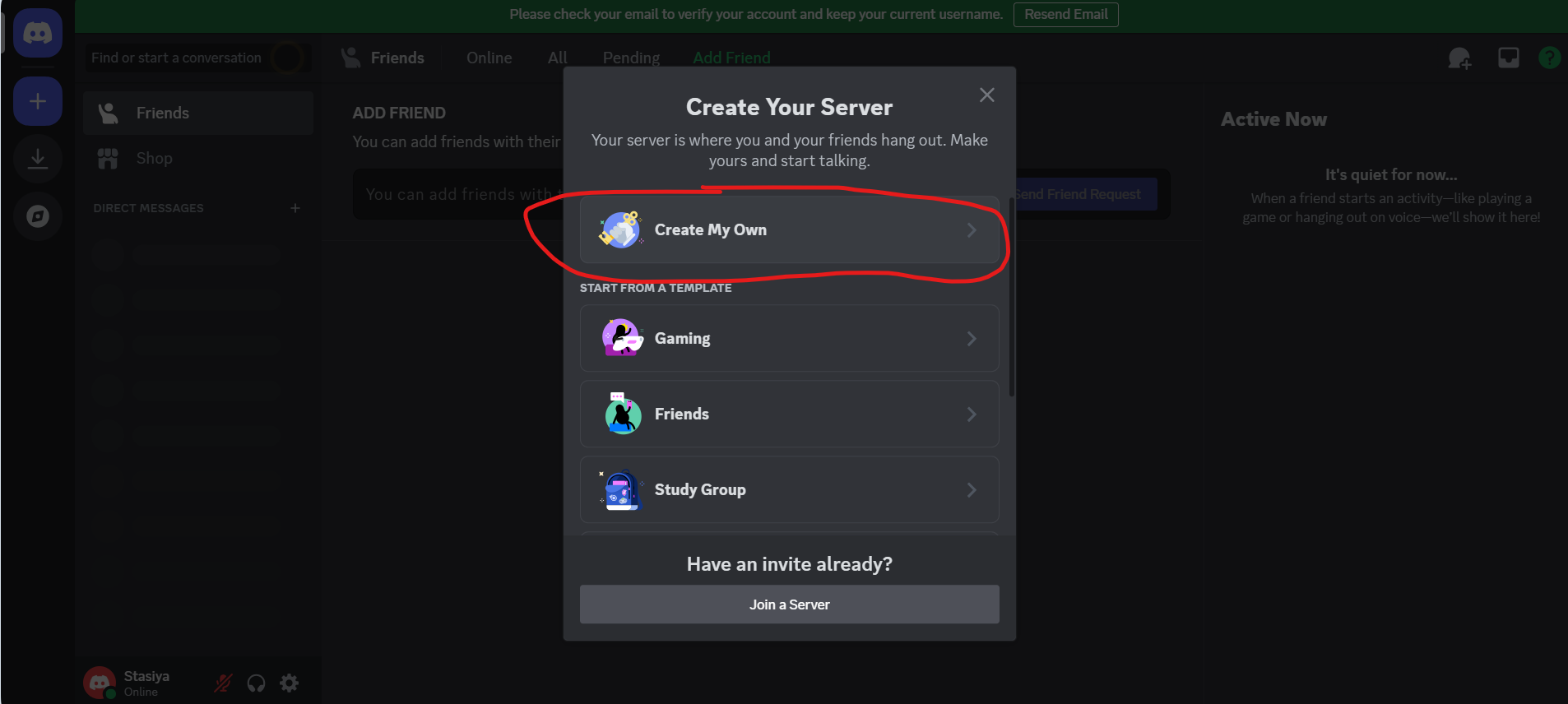
Task: Unmute the microphone
Action: coord(223,683)
